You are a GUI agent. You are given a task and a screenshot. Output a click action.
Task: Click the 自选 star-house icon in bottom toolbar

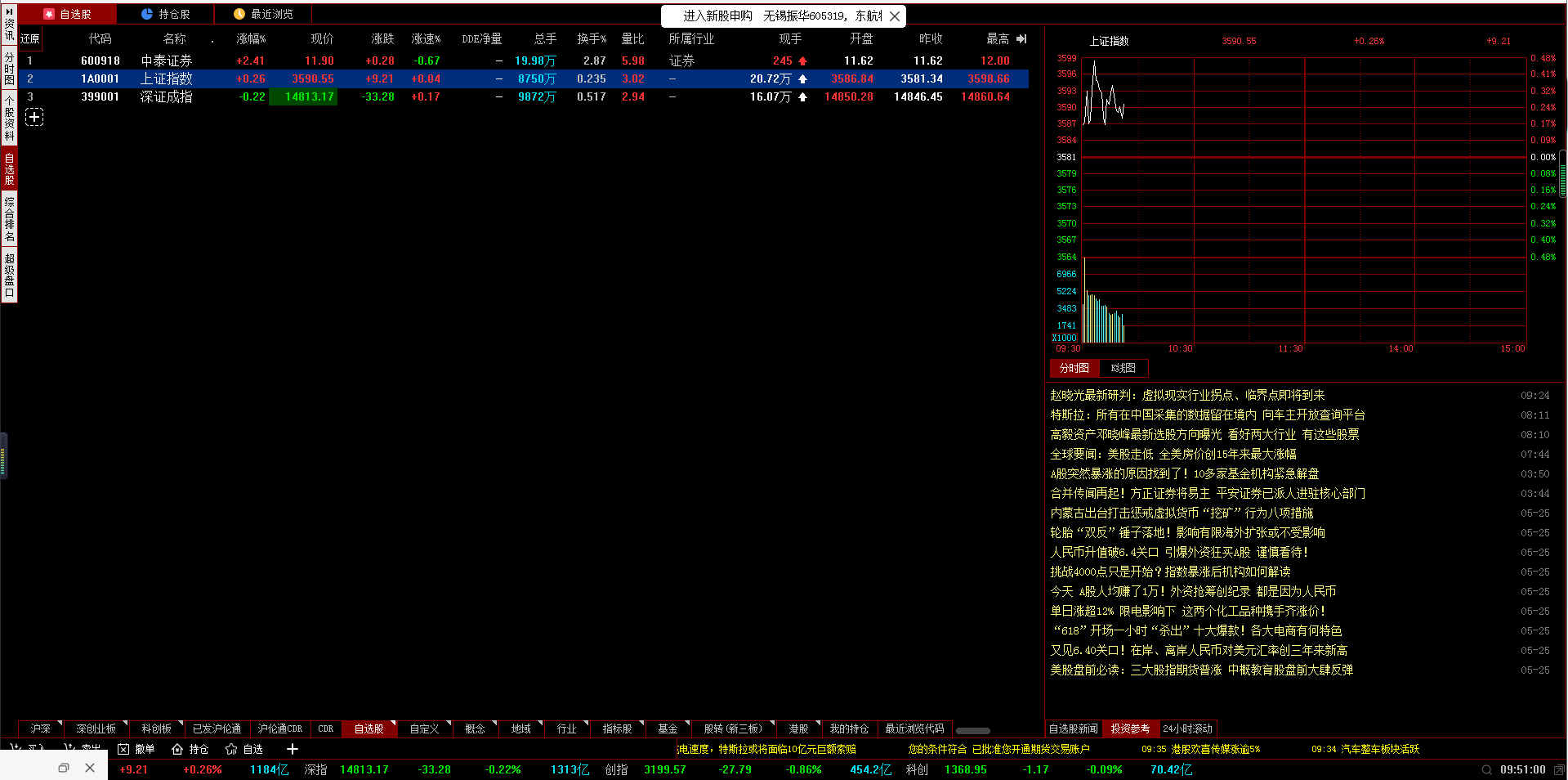231,749
